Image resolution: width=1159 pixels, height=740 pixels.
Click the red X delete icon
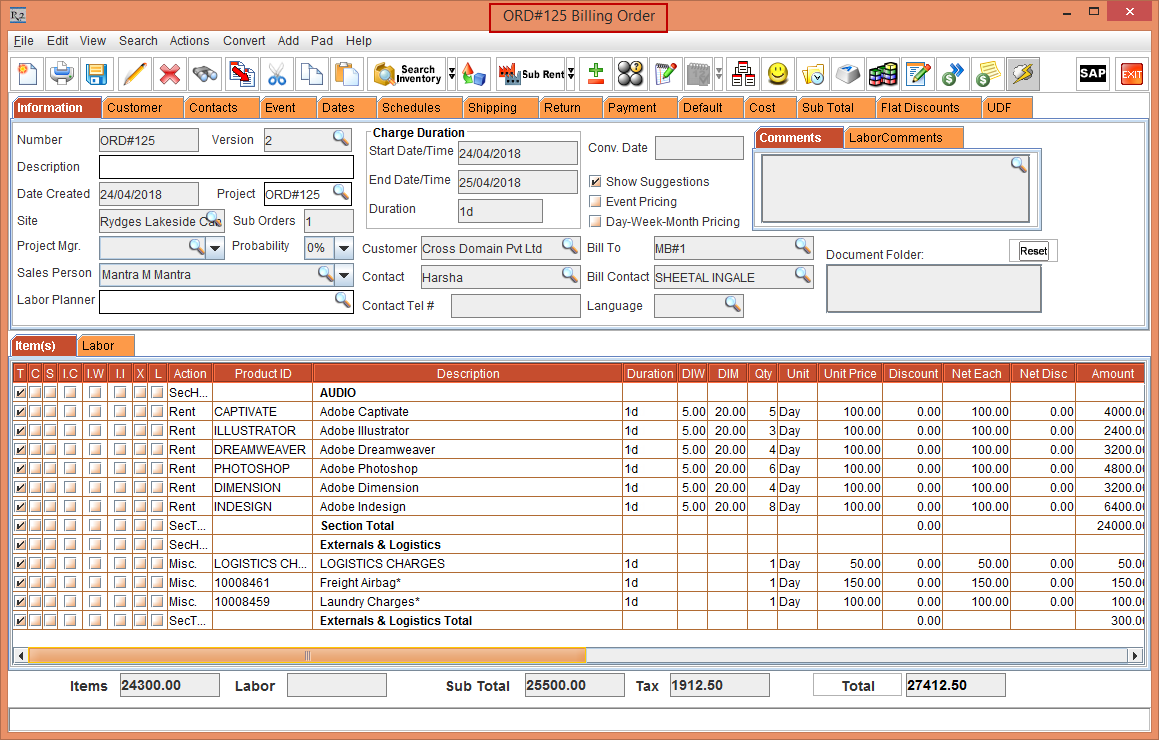pos(170,74)
